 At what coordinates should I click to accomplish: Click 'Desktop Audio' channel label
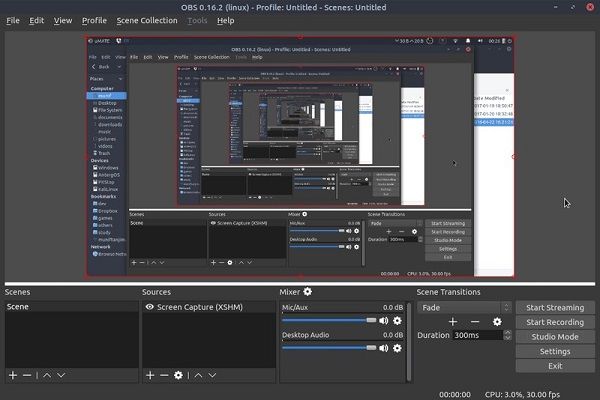point(305,335)
